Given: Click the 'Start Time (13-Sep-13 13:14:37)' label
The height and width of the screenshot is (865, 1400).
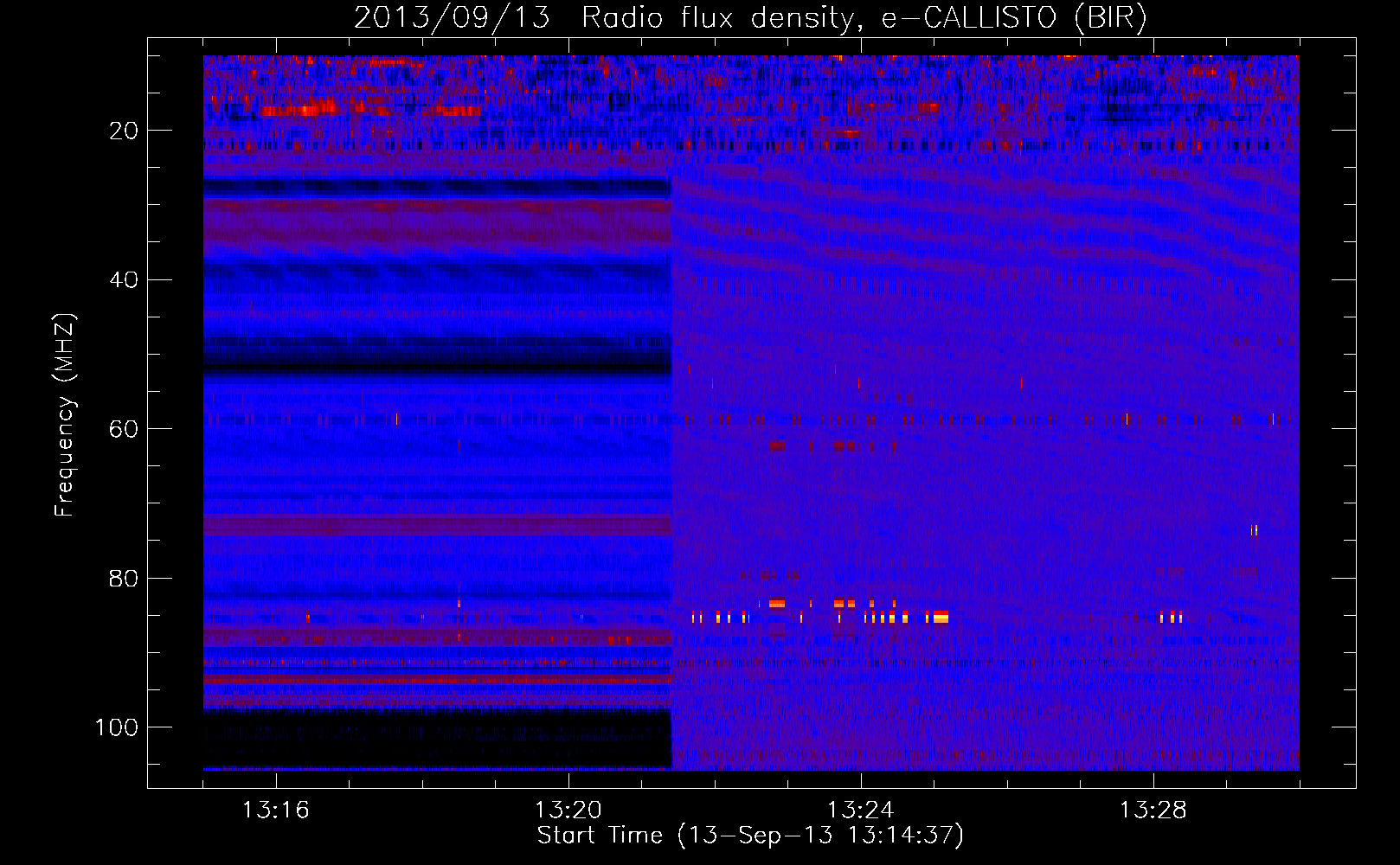Looking at the screenshot, I should pyautogui.click(x=750, y=836).
